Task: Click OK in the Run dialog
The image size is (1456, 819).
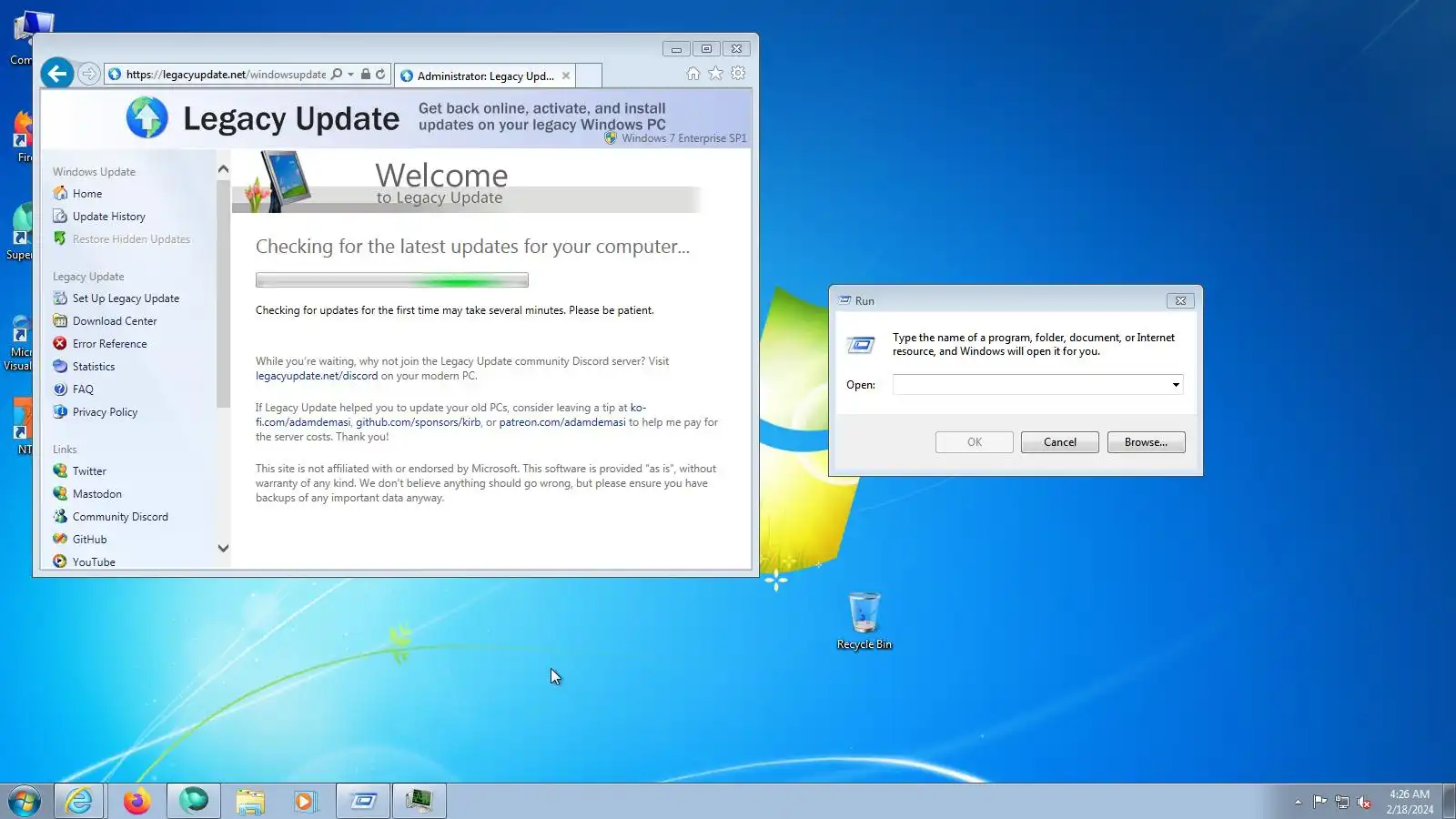Action: [975, 442]
